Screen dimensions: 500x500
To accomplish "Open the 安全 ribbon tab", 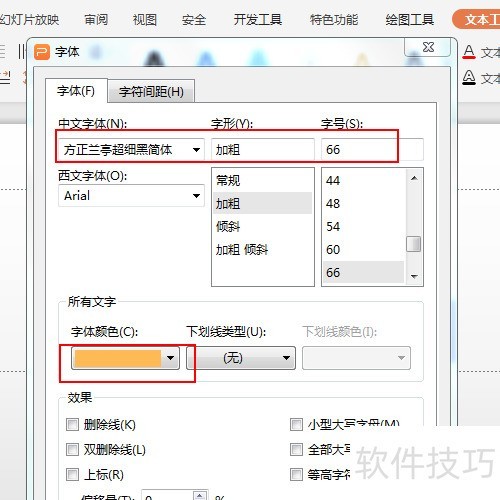I will [x=194, y=20].
